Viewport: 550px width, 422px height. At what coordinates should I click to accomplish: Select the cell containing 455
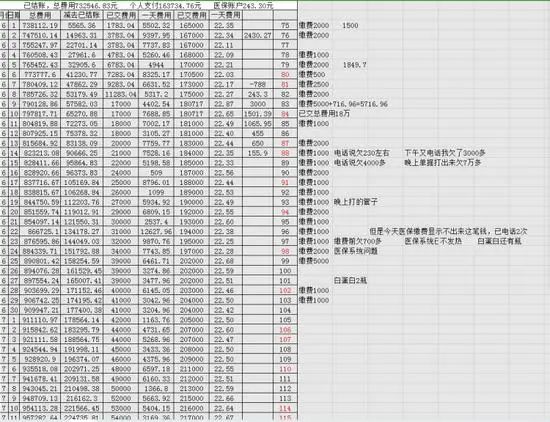(x=258, y=133)
